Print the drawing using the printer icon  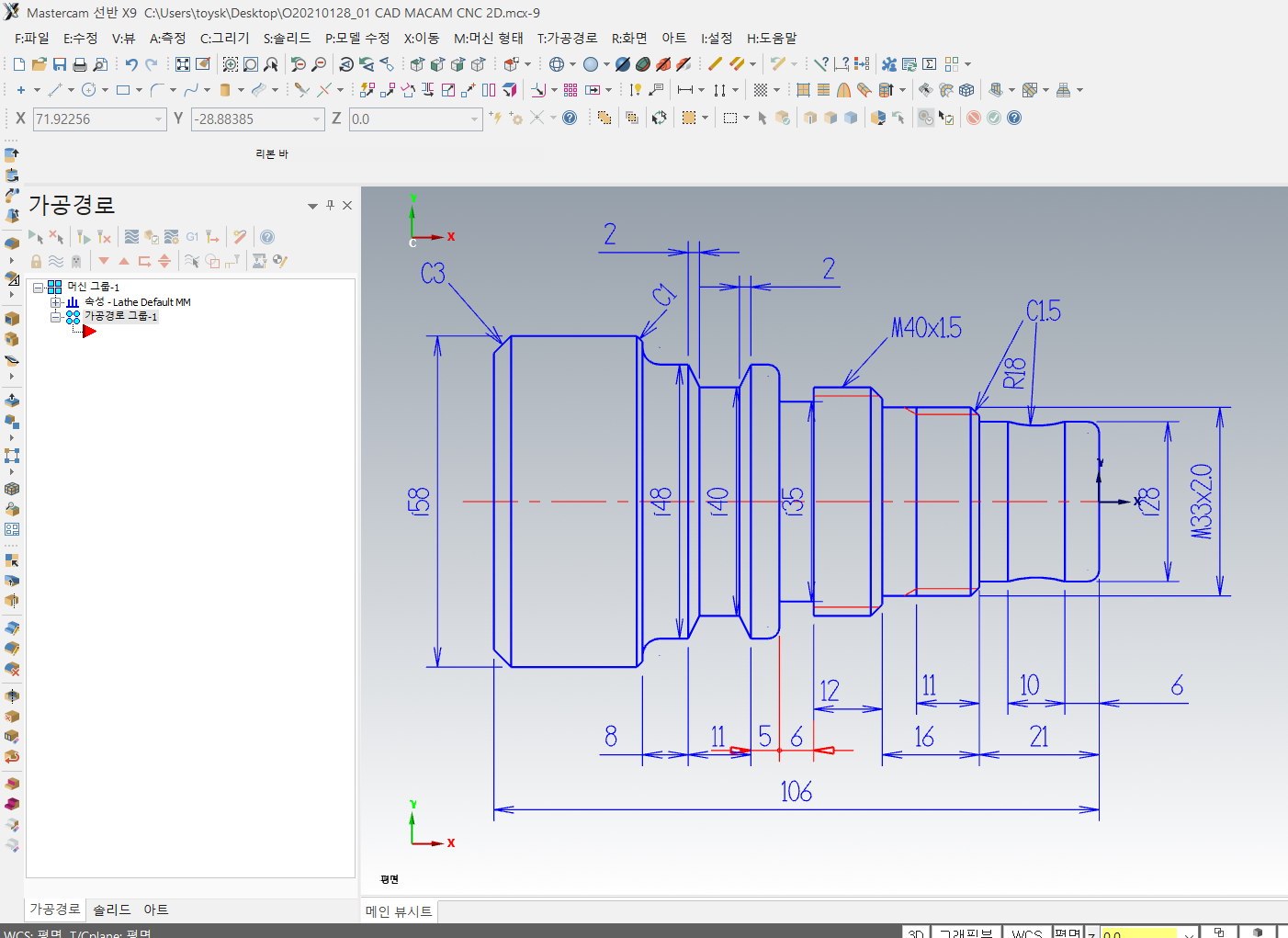click(80, 64)
